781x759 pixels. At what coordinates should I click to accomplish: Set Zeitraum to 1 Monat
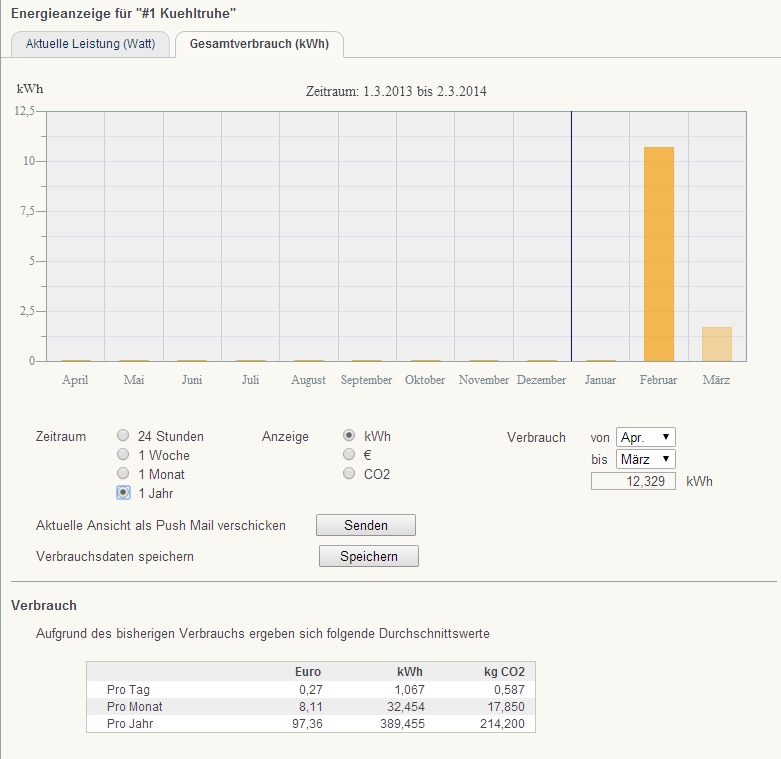tap(123, 474)
